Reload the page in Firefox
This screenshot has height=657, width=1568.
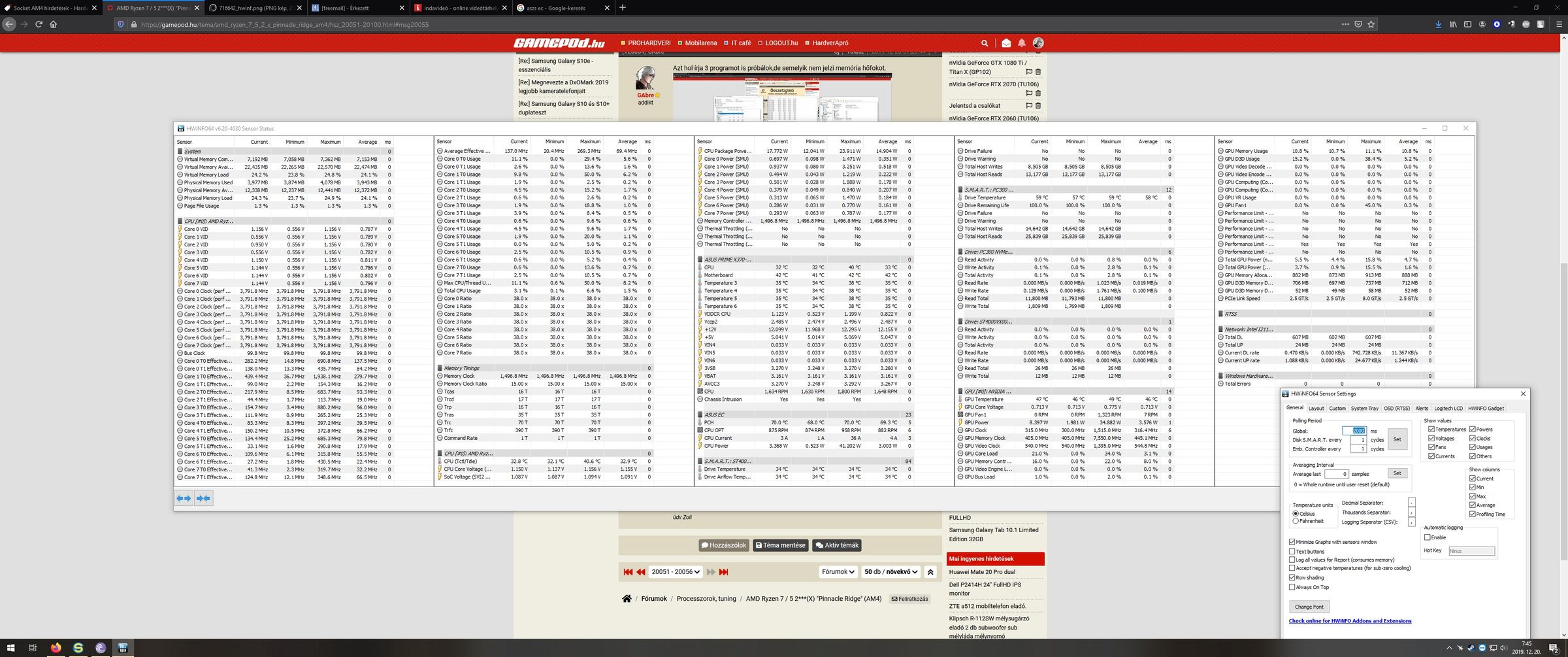point(39,24)
